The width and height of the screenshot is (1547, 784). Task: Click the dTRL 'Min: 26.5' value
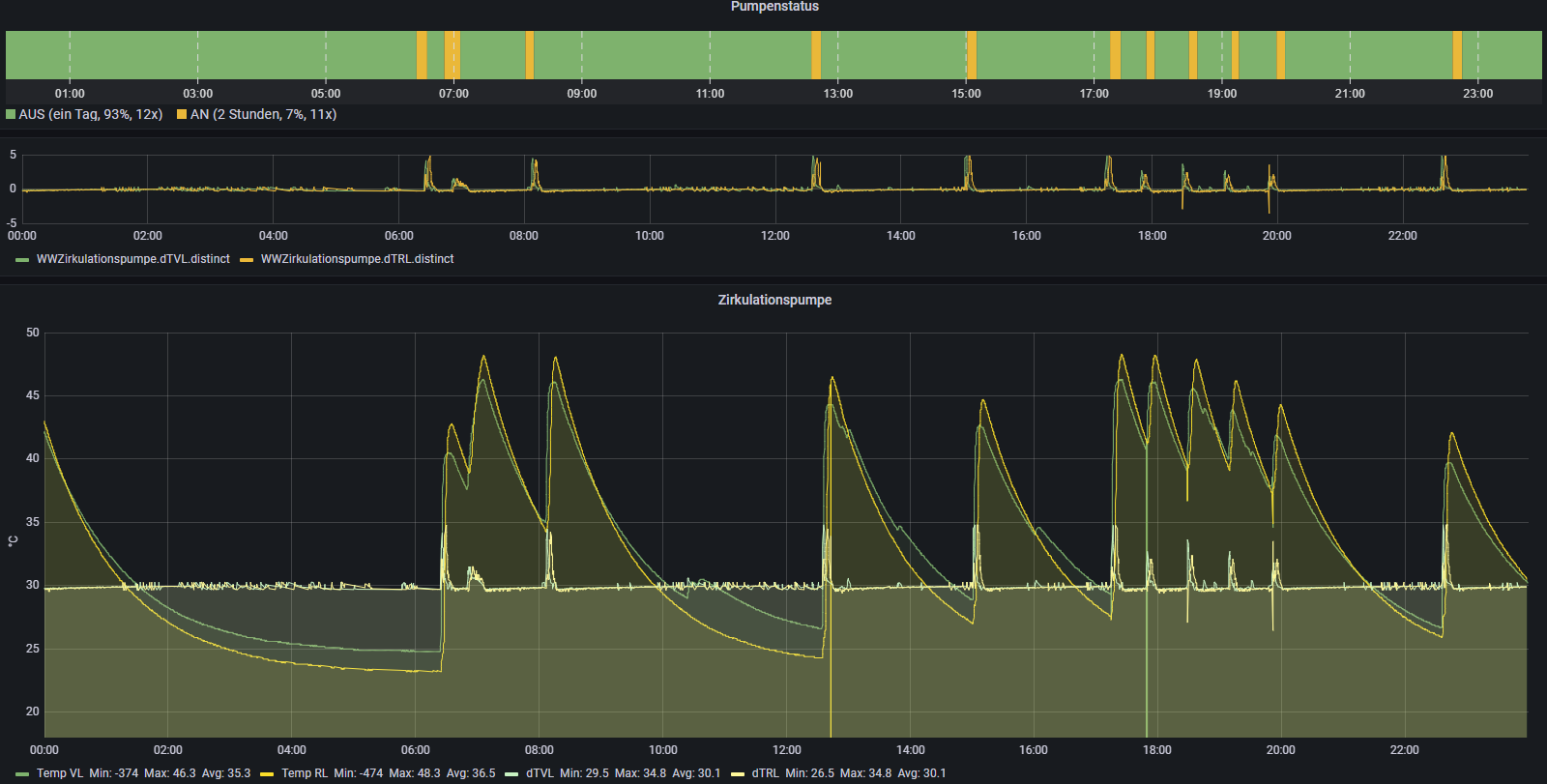[810, 773]
